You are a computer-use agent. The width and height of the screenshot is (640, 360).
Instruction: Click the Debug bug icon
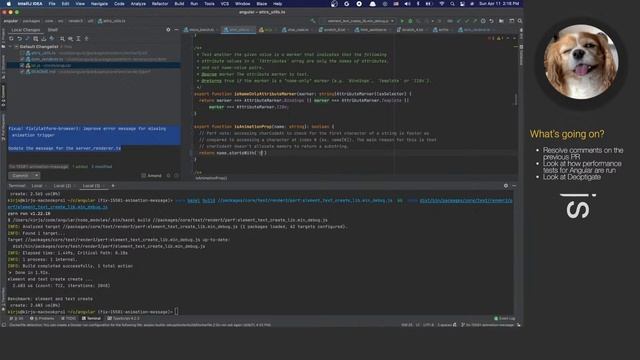pos(410,21)
